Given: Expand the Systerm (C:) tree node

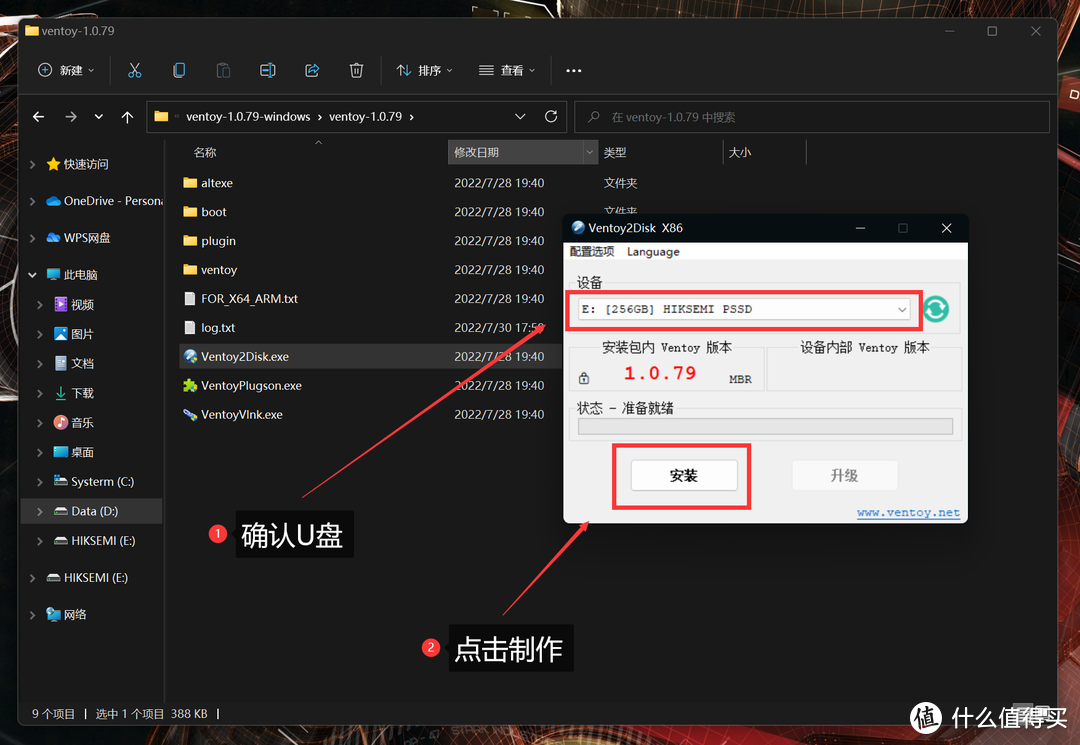Looking at the screenshot, I should [40, 482].
